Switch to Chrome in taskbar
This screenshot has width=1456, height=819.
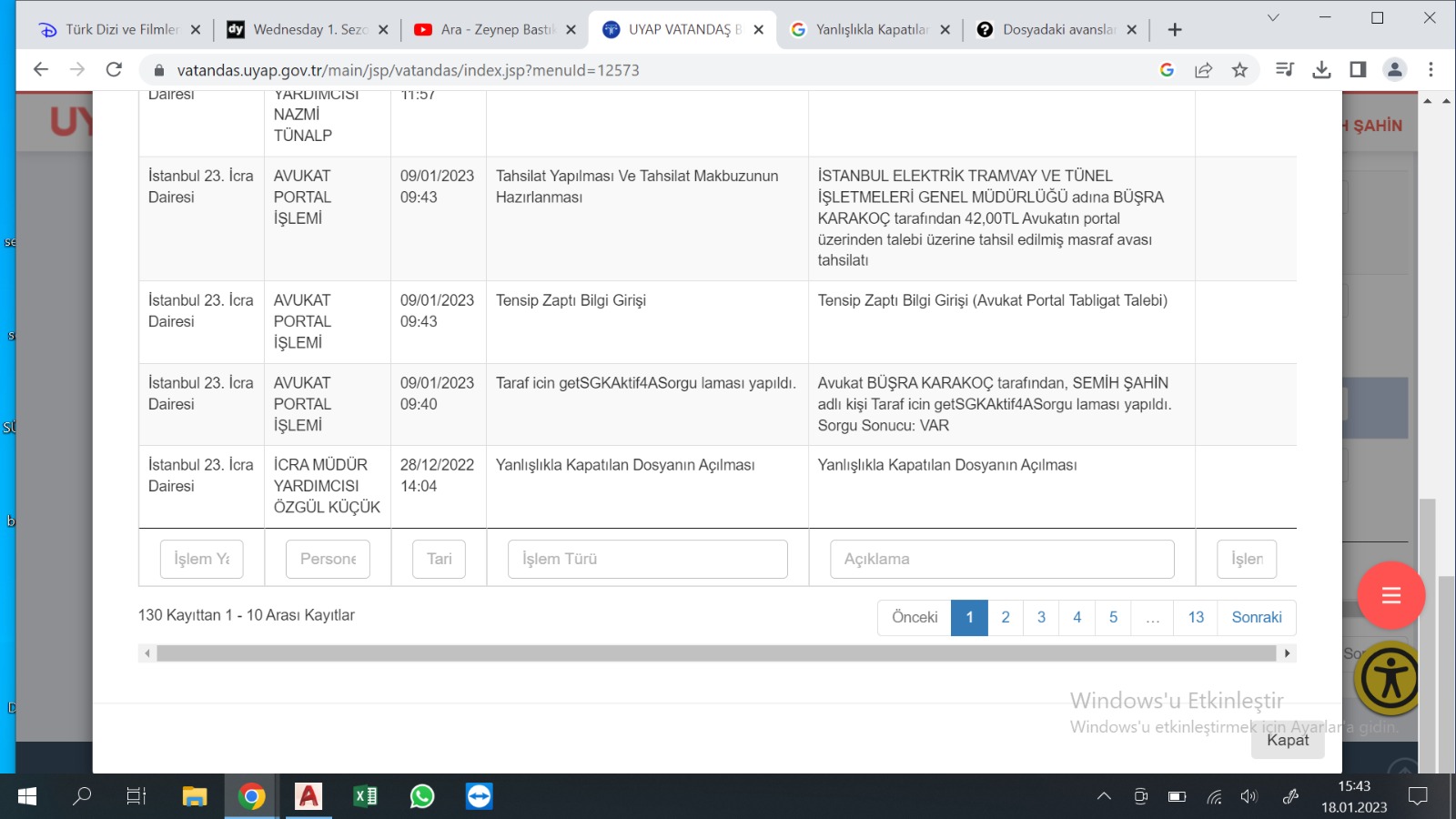point(251,797)
